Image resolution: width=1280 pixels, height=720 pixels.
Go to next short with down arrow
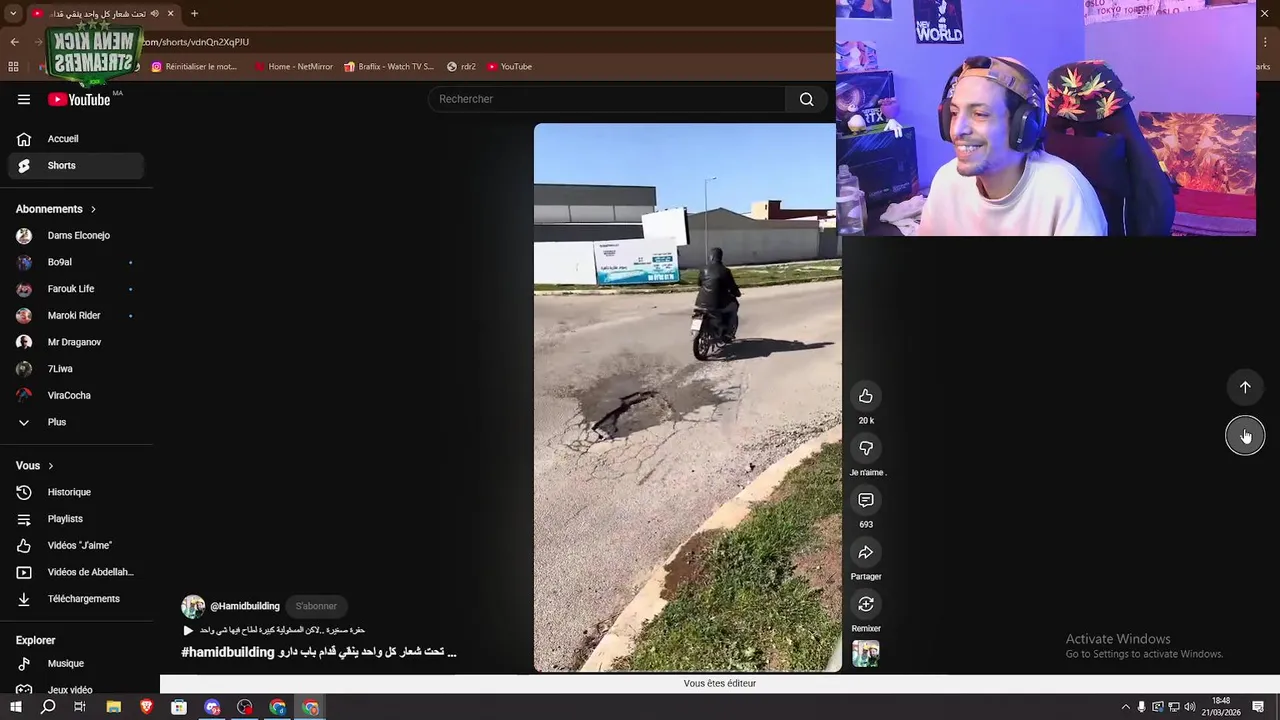coord(1245,435)
